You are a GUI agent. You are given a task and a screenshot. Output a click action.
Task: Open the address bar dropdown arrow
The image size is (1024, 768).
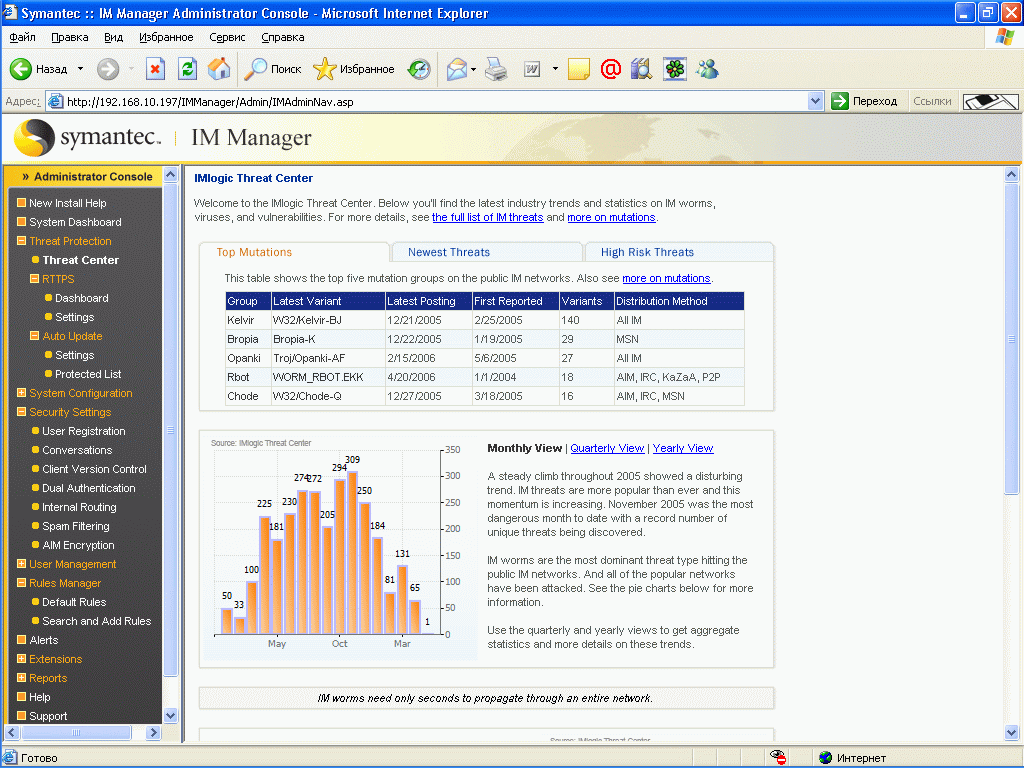[815, 101]
